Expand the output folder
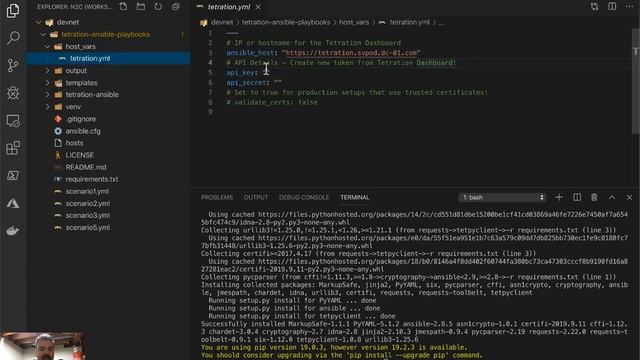 tap(48, 71)
